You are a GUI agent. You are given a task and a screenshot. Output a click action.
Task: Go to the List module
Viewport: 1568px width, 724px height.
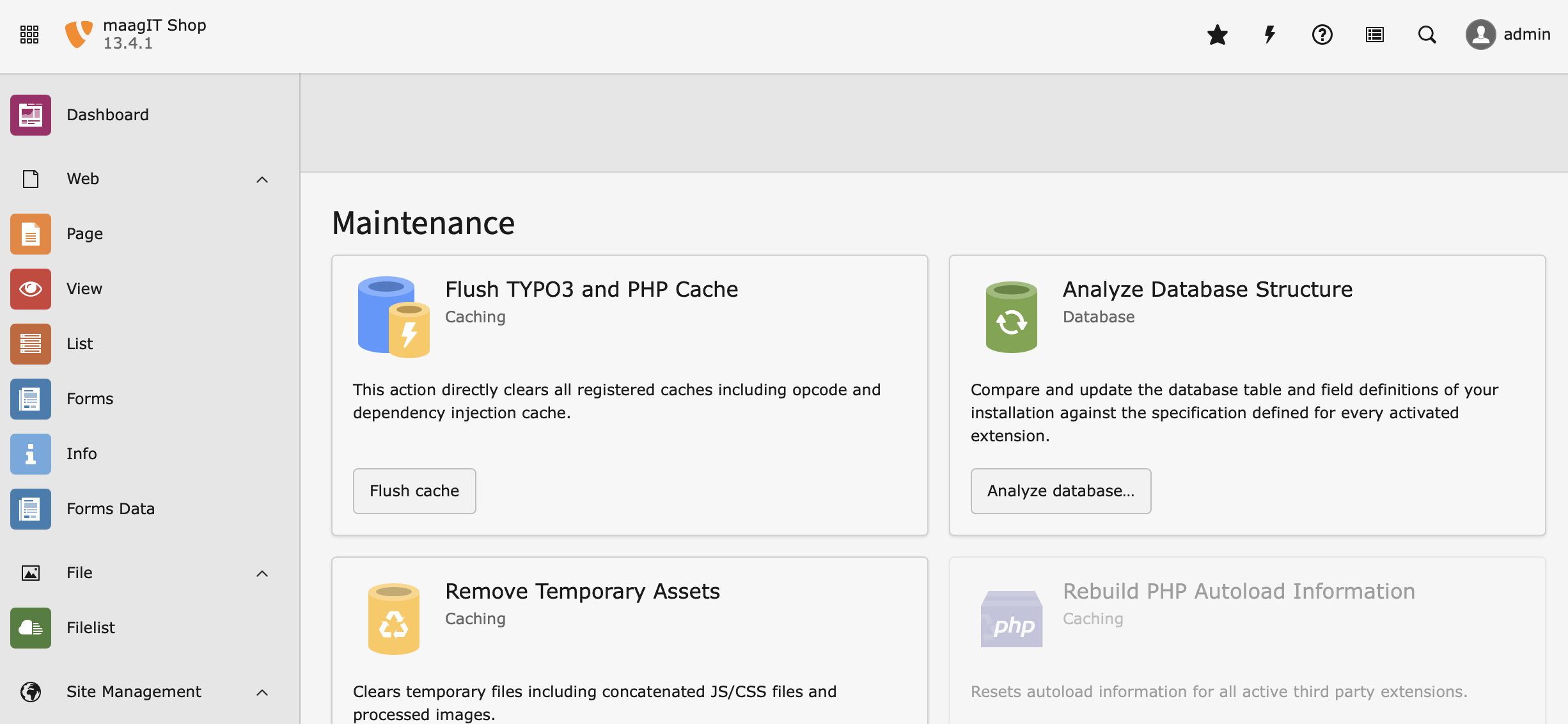click(x=80, y=344)
